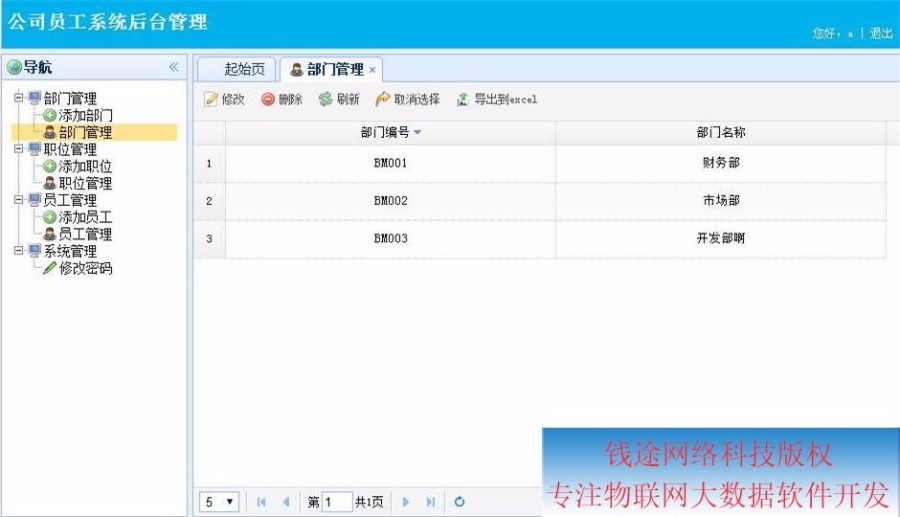This screenshot has width=900, height=517.
Task: Collapse the 员工管理 tree node
Action: (x=19, y=200)
